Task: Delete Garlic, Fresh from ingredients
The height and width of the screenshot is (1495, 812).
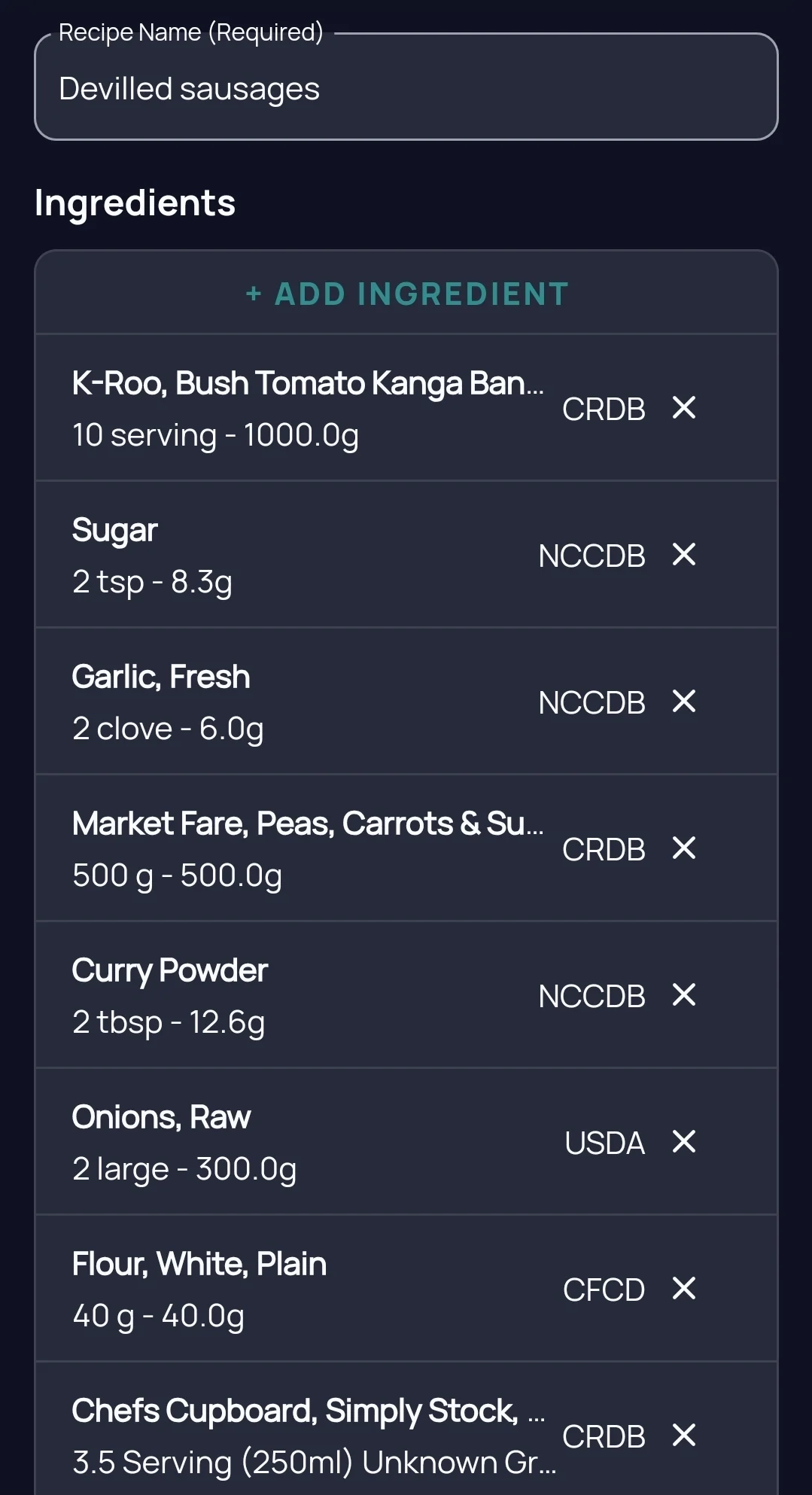Action: [x=683, y=701]
